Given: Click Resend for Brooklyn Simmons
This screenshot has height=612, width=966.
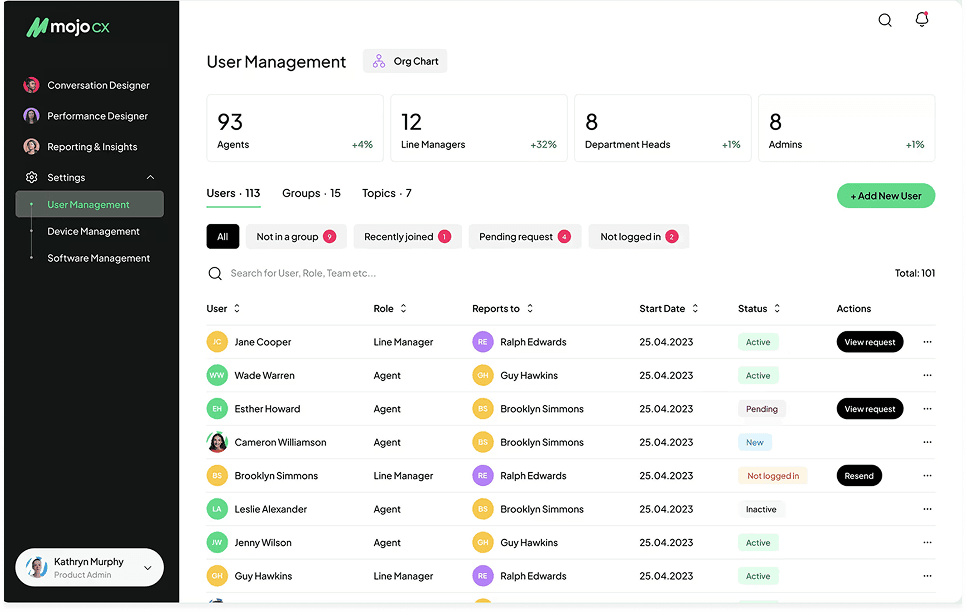Looking at the screenshot, I should (x=859, y=475).
